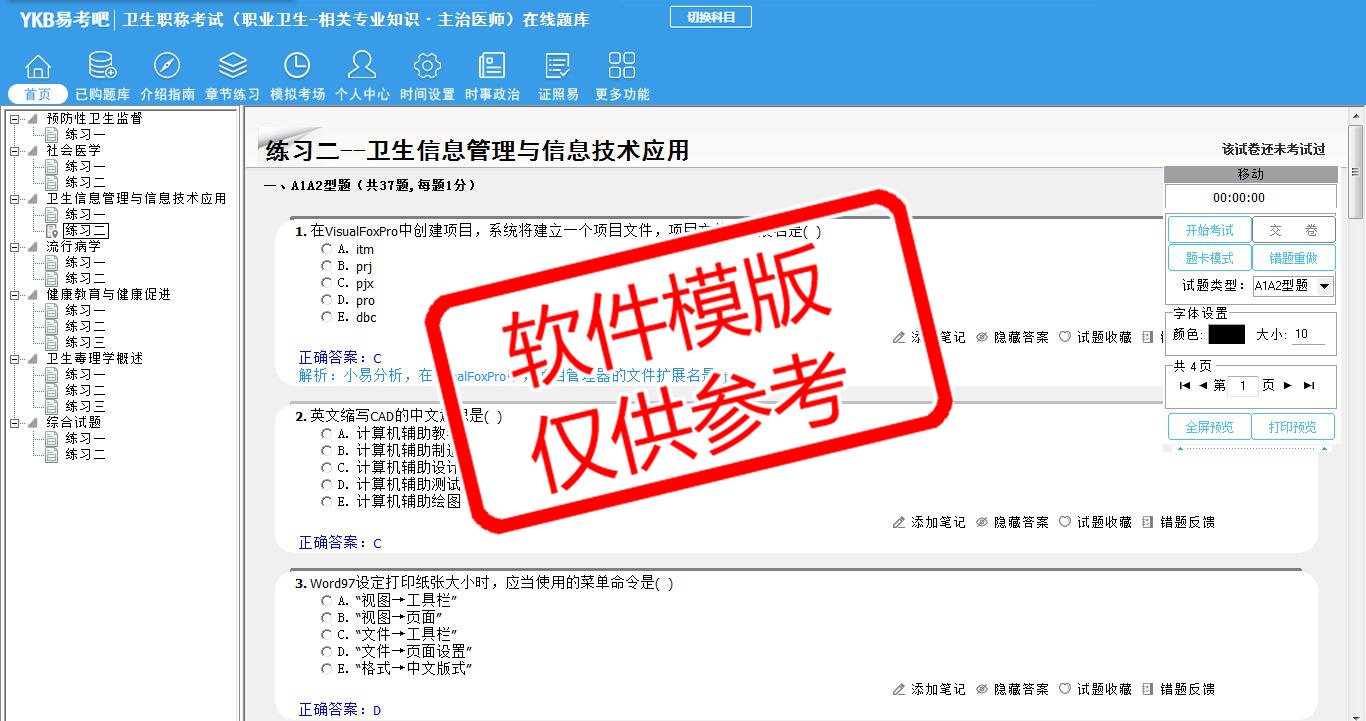The height and width of the screenshot is (721, 1366).
Task: Open the 模拟考场 clock icon
Action: point(297,67)
